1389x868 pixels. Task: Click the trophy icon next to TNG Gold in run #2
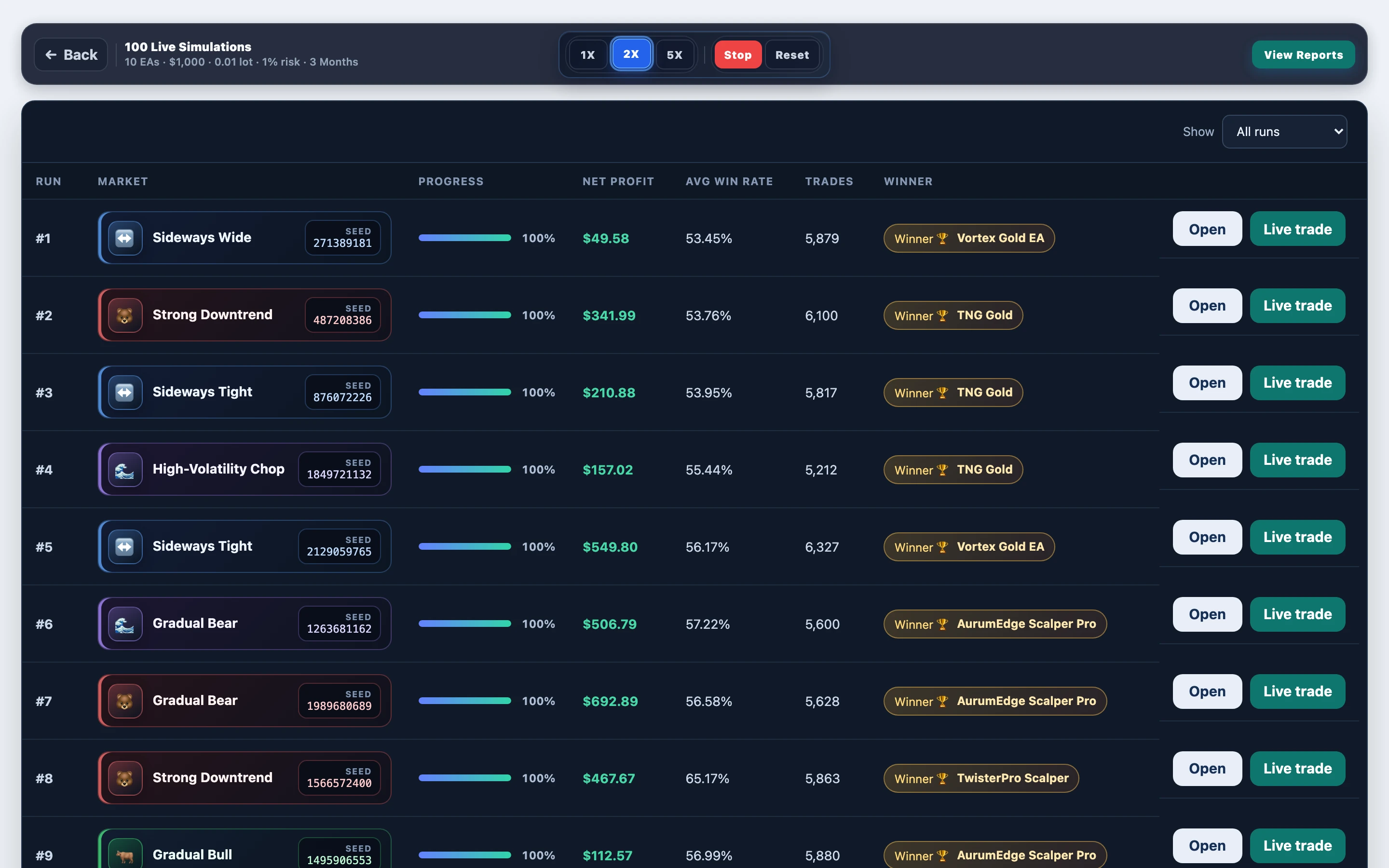[942, 315]
